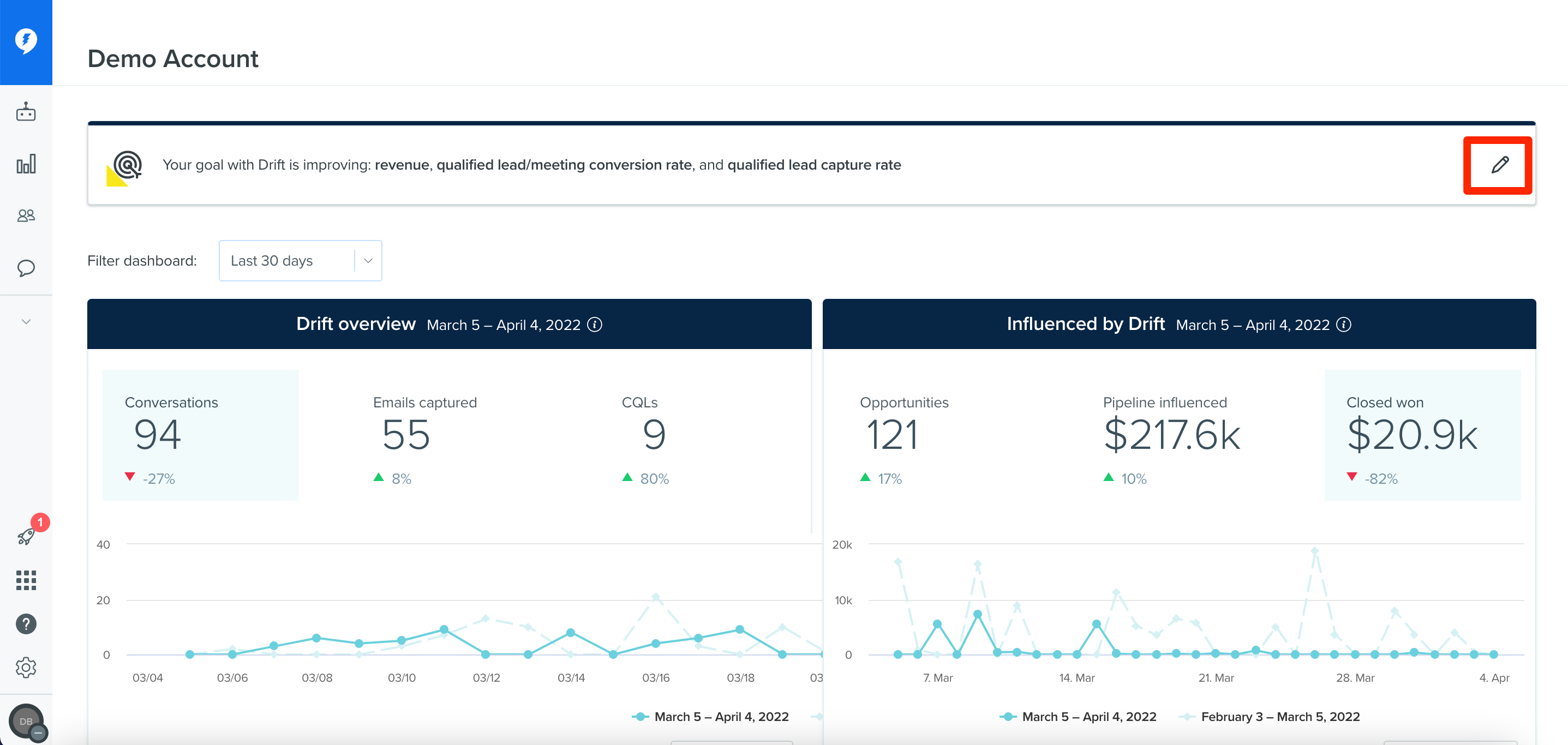Click the Demo Account heading
1568x745 pixels.
click(173, 58)
